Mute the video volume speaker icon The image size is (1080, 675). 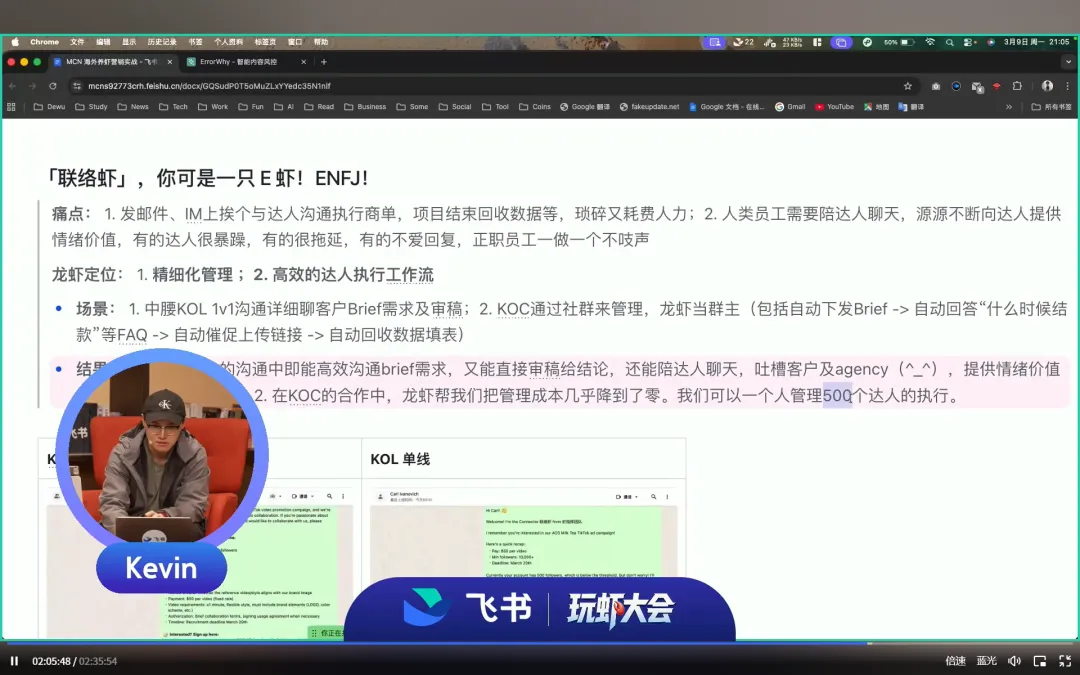1015,661
